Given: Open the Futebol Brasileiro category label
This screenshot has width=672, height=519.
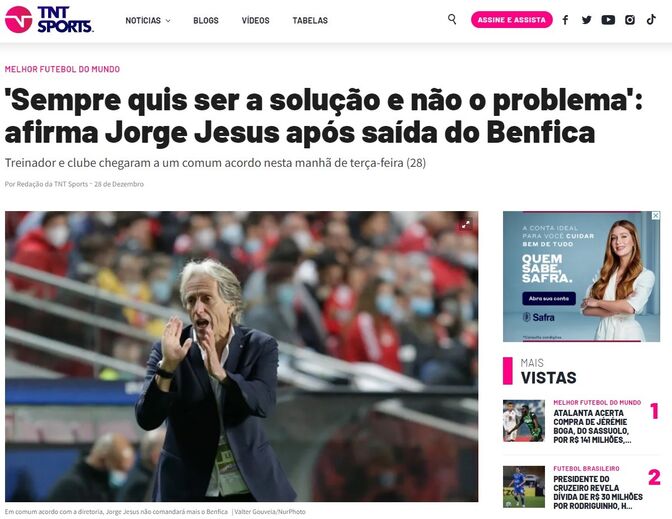Looking at the screenshot, I should coord(586,468).
